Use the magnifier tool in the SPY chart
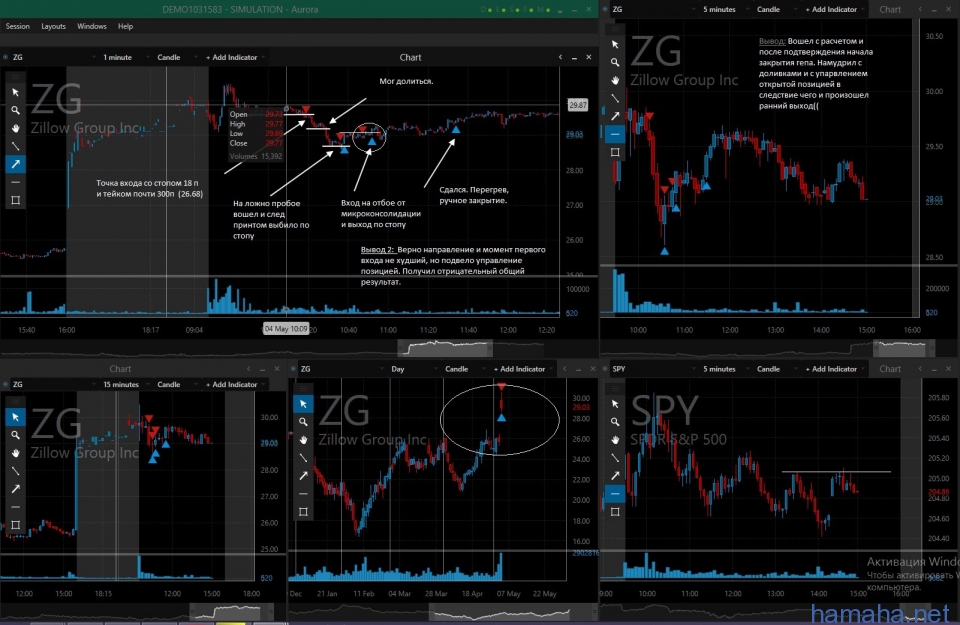The image size is (960, 625). coord(615,422)
